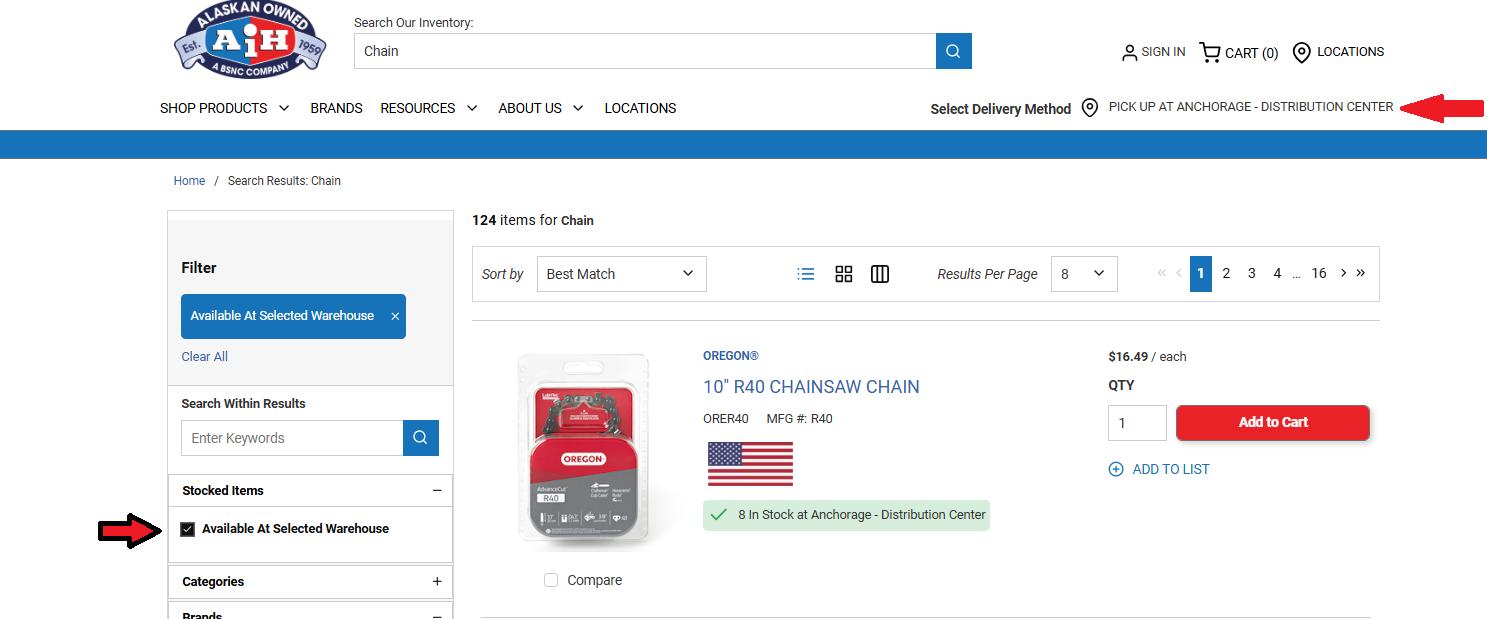The width and height of the screenshot is (1487, 619).
Task: Open the 10" R40 Chainsaw Chain product title
Action: [x=811, y=387]
